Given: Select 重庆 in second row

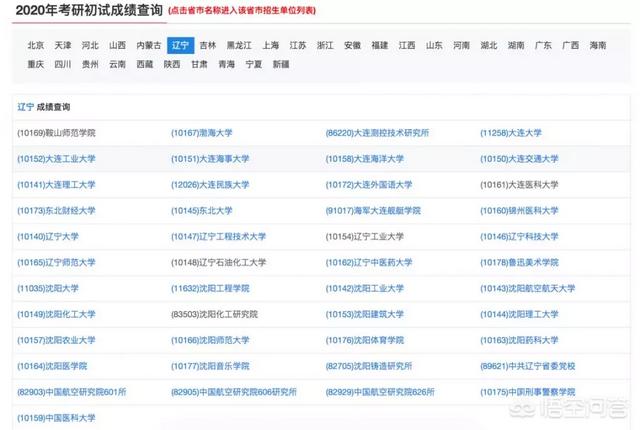Looking at the screenshot, I should [x=36, y=64].
